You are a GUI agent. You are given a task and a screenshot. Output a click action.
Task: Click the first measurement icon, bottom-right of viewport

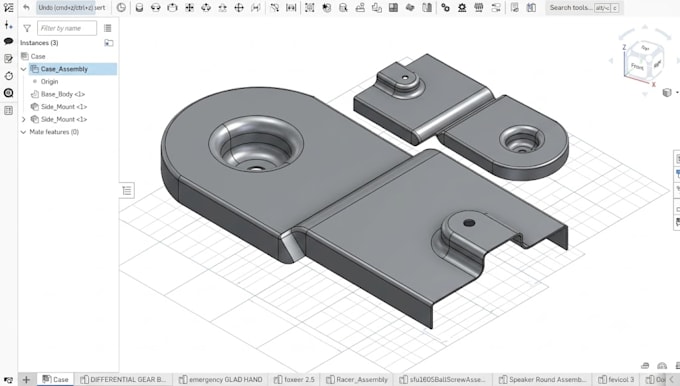pyautogui.click(x=645, y=366)
